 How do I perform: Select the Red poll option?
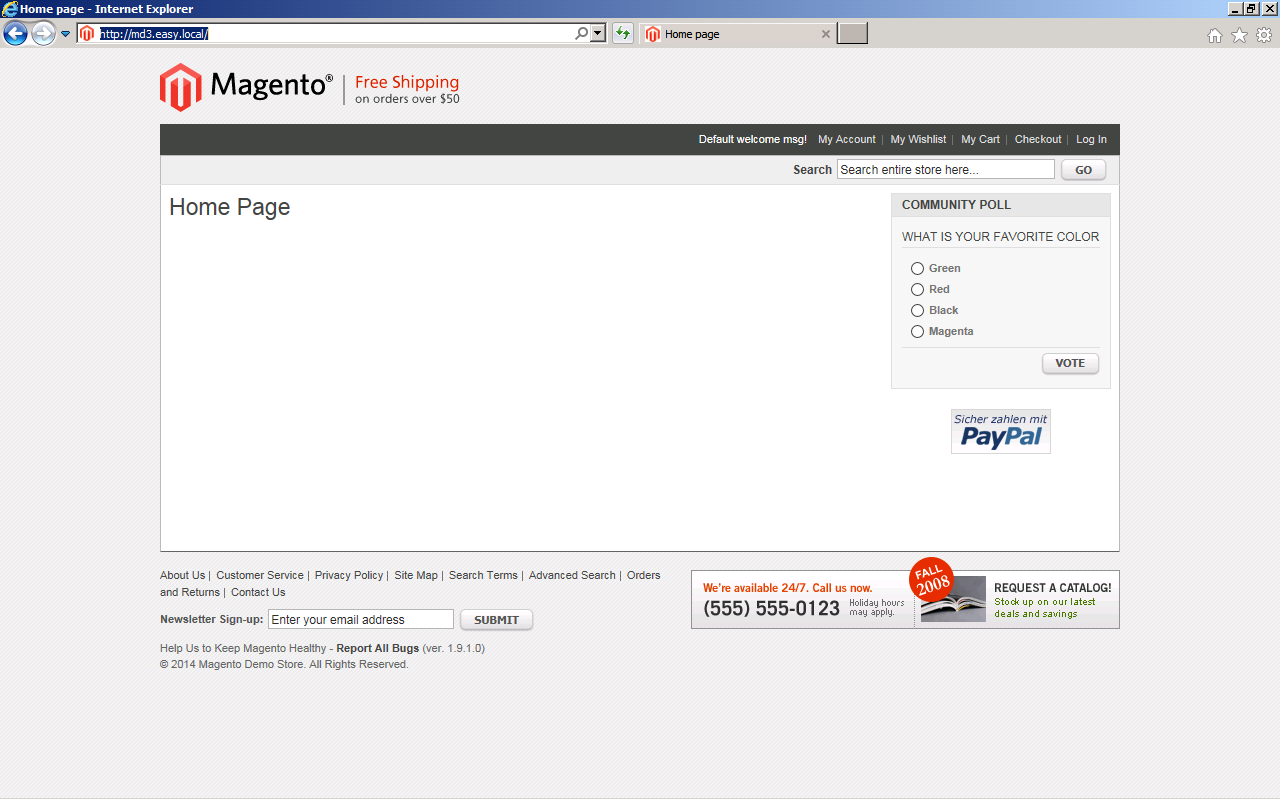(x=917, y=289)
